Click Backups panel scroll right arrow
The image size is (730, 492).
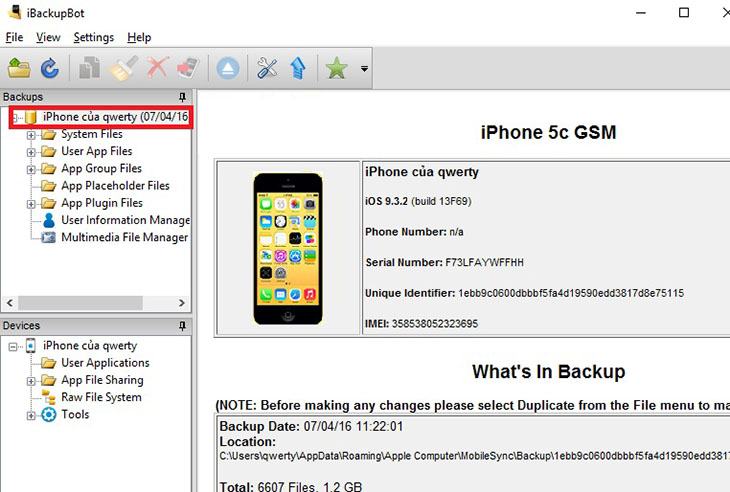182,303
